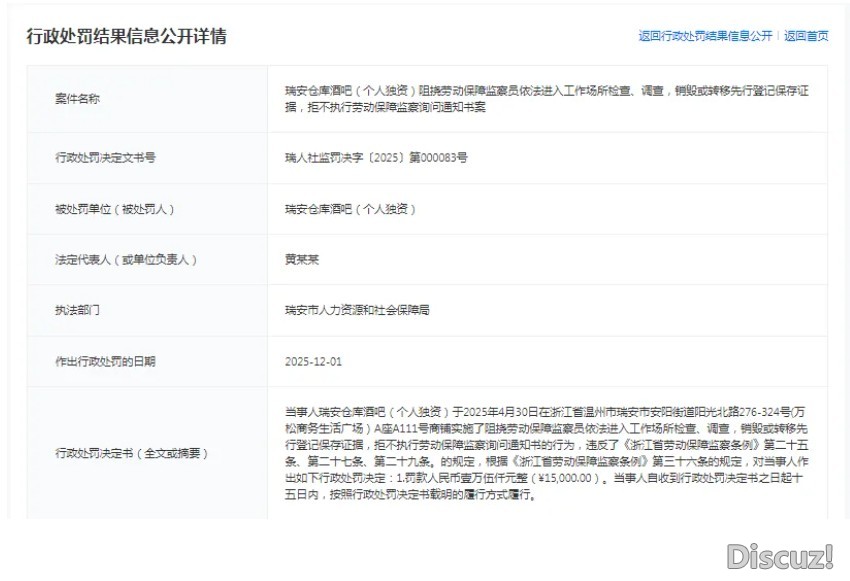Click the punished unit value in the 被处罚单位 row
Viewport: 850px width, 581px height.
coord(350,209)
